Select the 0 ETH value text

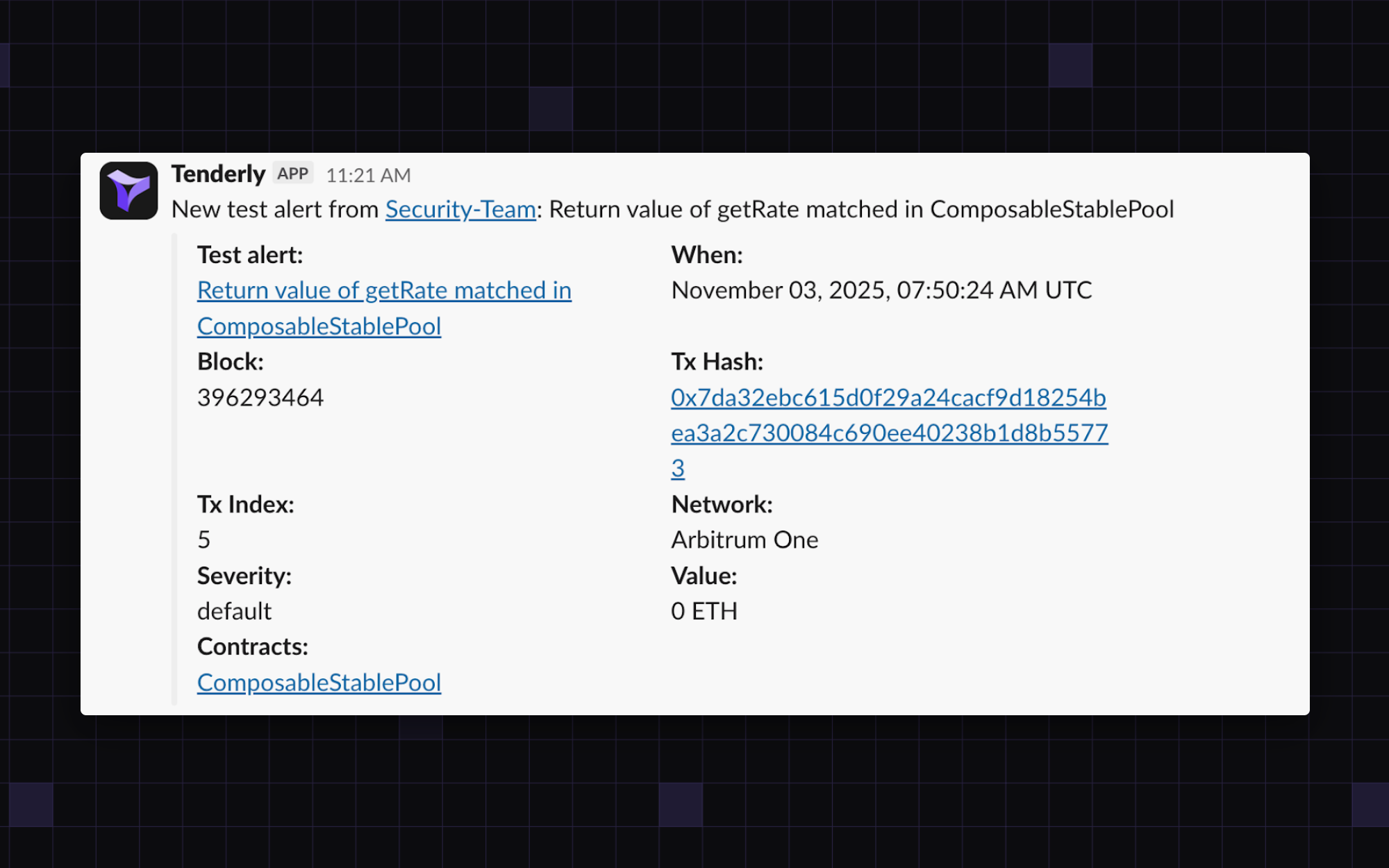[x=704, y=611]
